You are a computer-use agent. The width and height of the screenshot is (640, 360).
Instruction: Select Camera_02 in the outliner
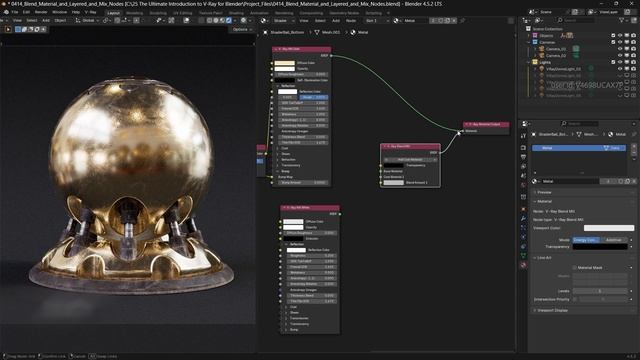pyautogui.click(x=556, y=56)
